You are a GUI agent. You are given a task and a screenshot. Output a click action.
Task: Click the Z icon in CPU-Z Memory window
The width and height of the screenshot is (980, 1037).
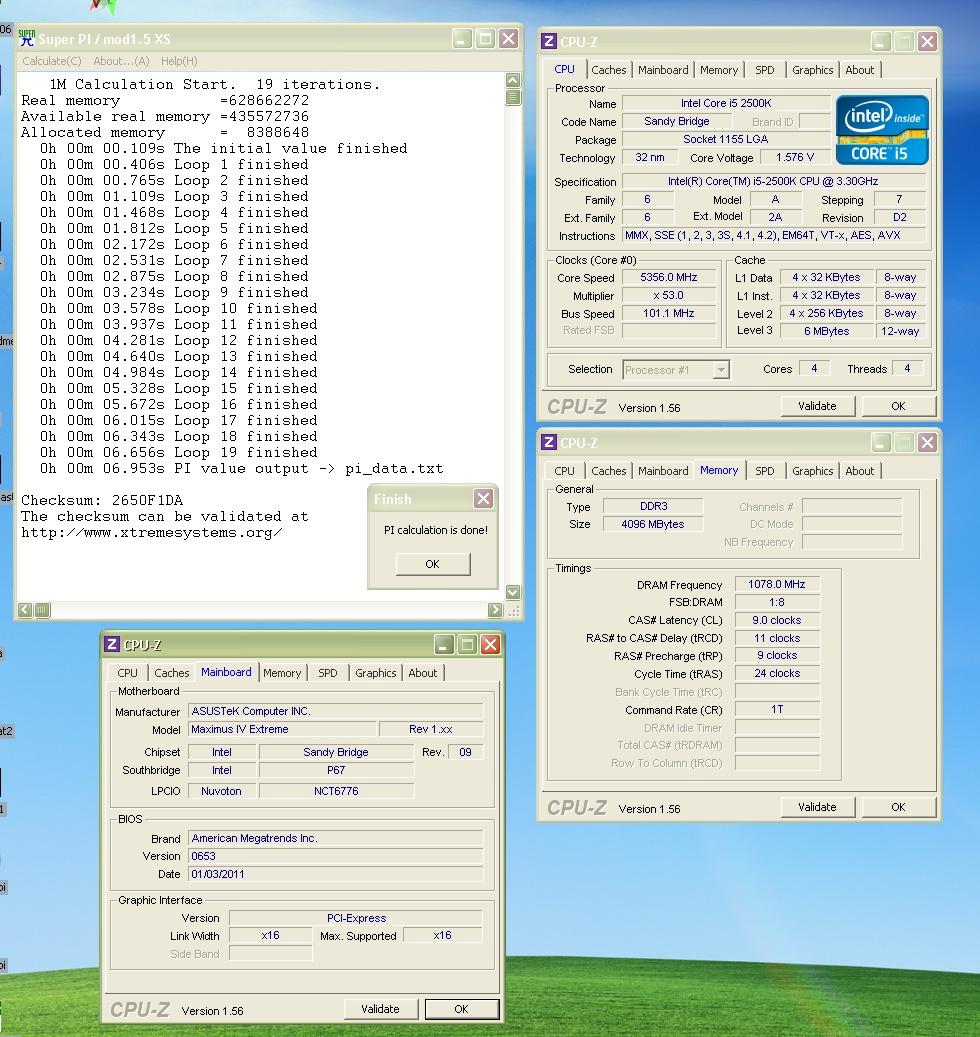[548, 442]
